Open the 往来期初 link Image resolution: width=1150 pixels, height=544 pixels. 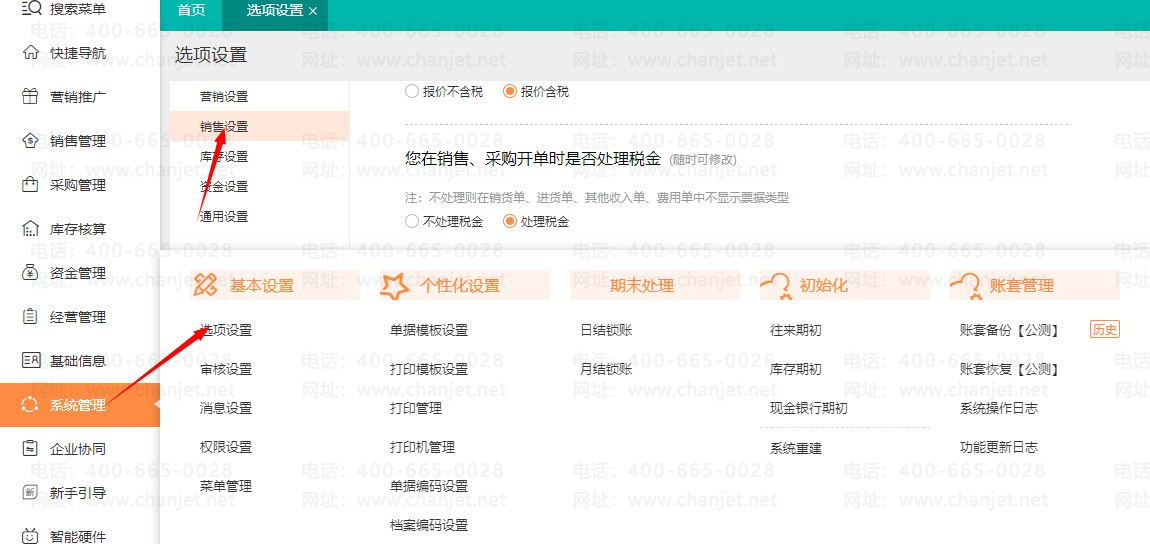pos(796,330)
